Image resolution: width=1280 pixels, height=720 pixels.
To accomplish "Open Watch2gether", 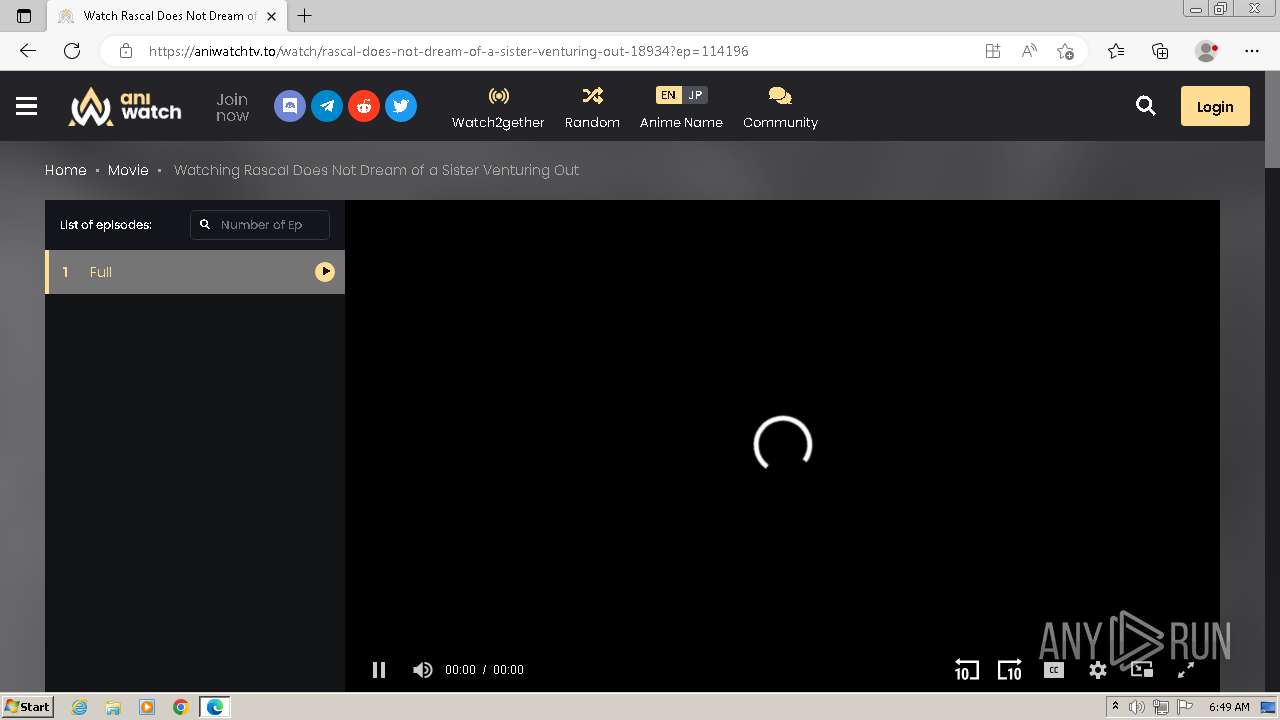I will (498, 107).
